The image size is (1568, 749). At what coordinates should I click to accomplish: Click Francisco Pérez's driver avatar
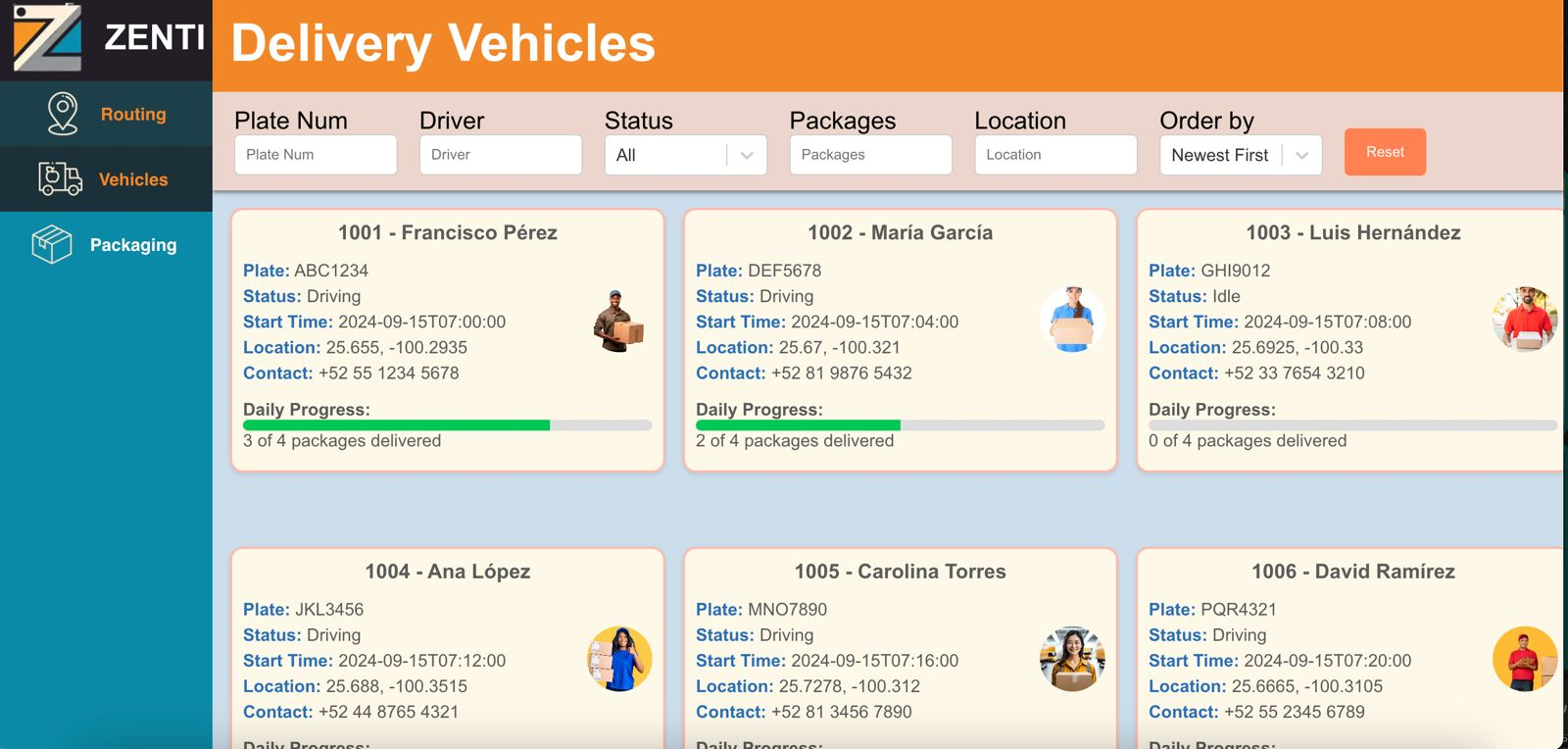point(619,321)
